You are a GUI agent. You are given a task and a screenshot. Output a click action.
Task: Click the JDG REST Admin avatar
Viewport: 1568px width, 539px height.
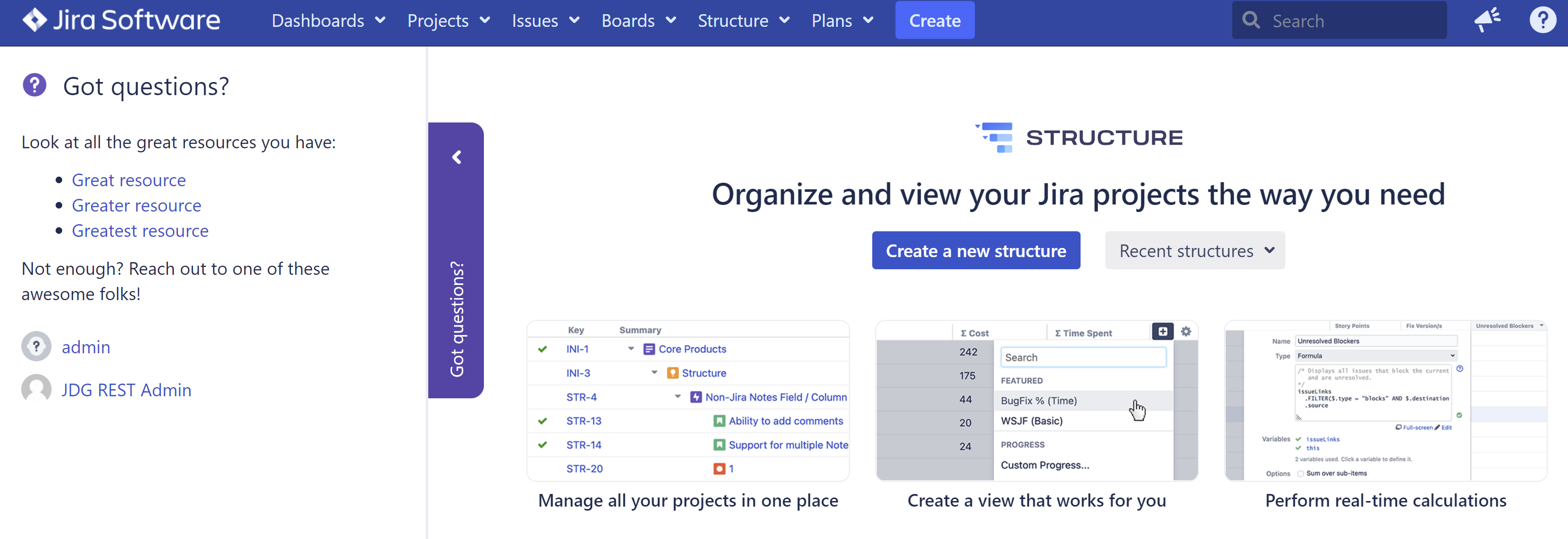pyautogui.click(x=36, y=390)
